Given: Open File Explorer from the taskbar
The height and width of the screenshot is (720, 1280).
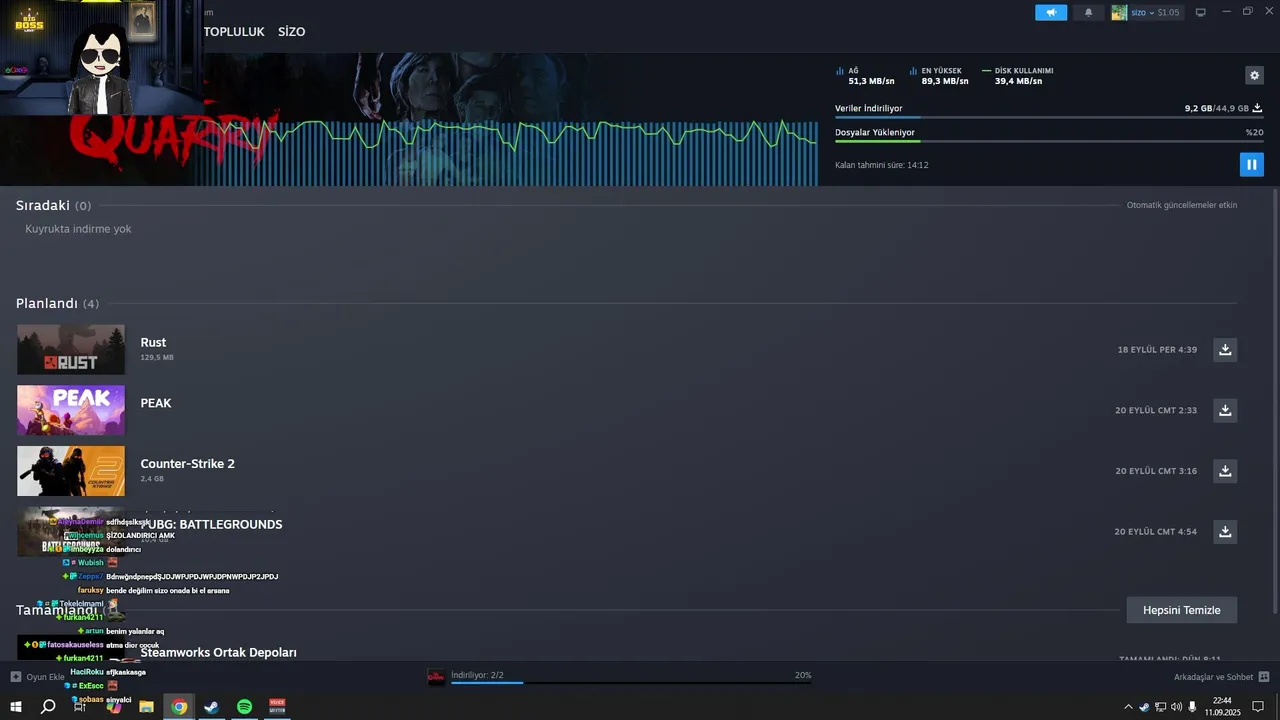Looking at the screenshot, I should tap(146, 707).
